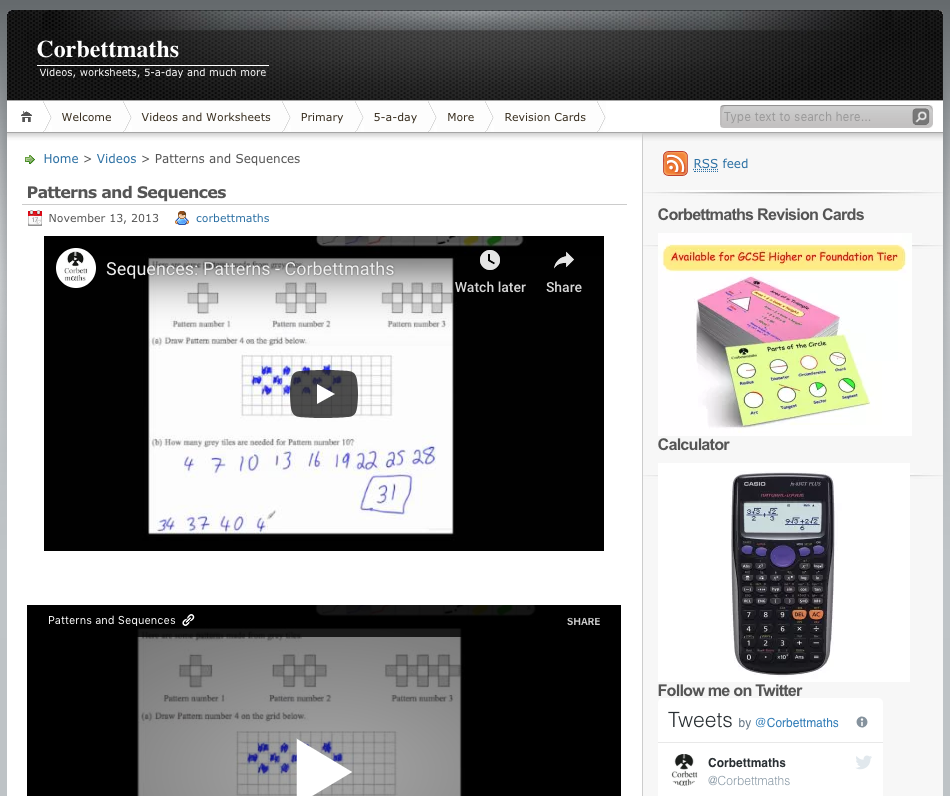The width and height of the screenshot is (950, 796).
Task: Click the link chain icon beside Patterns and Sequences
Action: click(x=188, y=620)
